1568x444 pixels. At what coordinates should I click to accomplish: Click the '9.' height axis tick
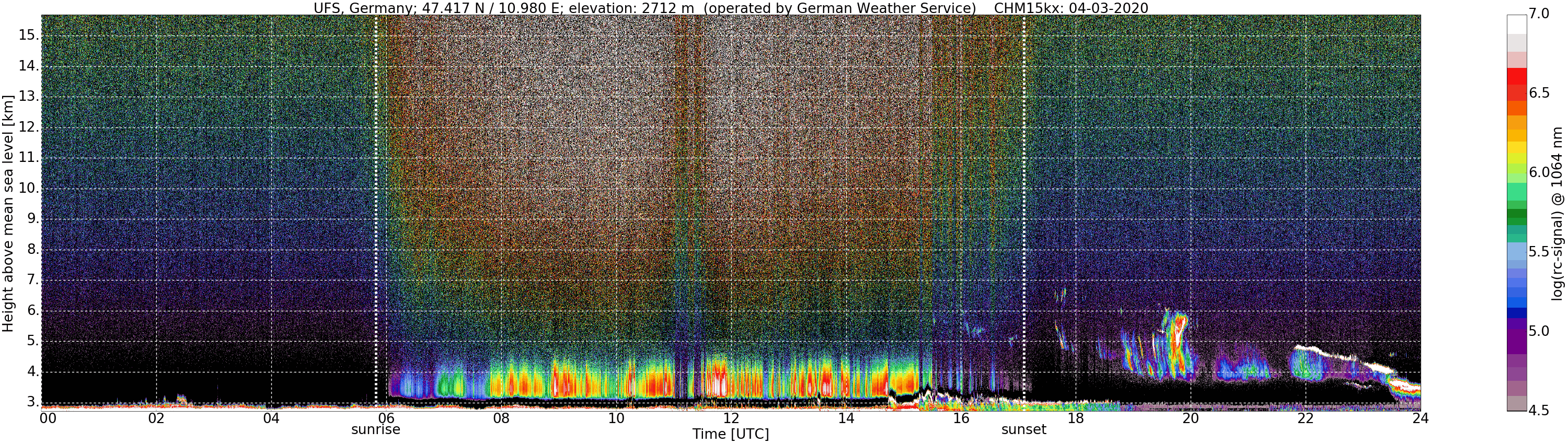click(x=33, y=218)
